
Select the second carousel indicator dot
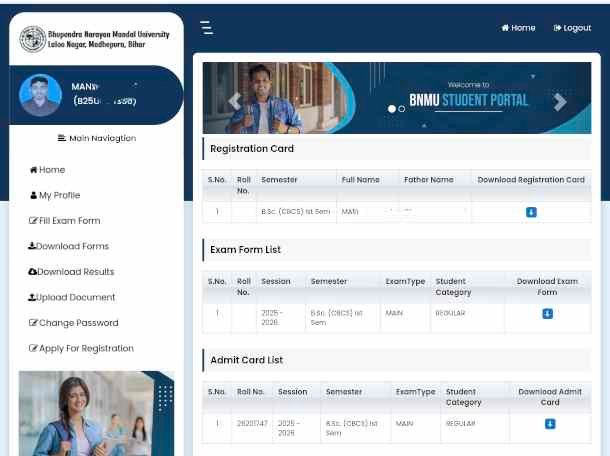coord(402,109)
